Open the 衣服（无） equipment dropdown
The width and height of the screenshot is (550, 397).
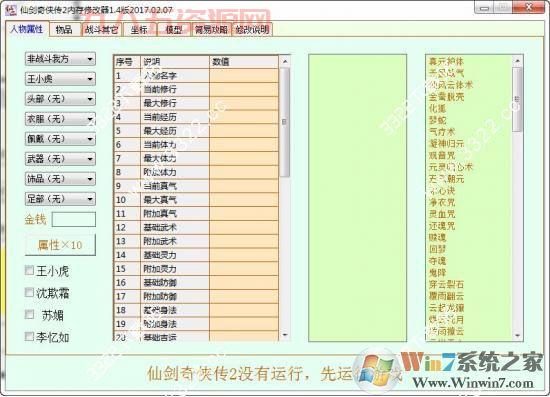(x=60, y=119)
